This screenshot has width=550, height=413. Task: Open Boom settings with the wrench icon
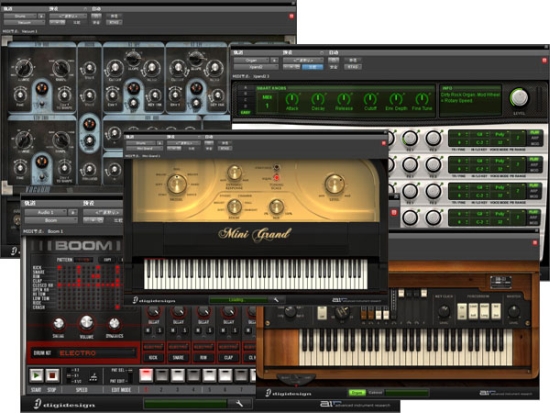click(240, 404)
